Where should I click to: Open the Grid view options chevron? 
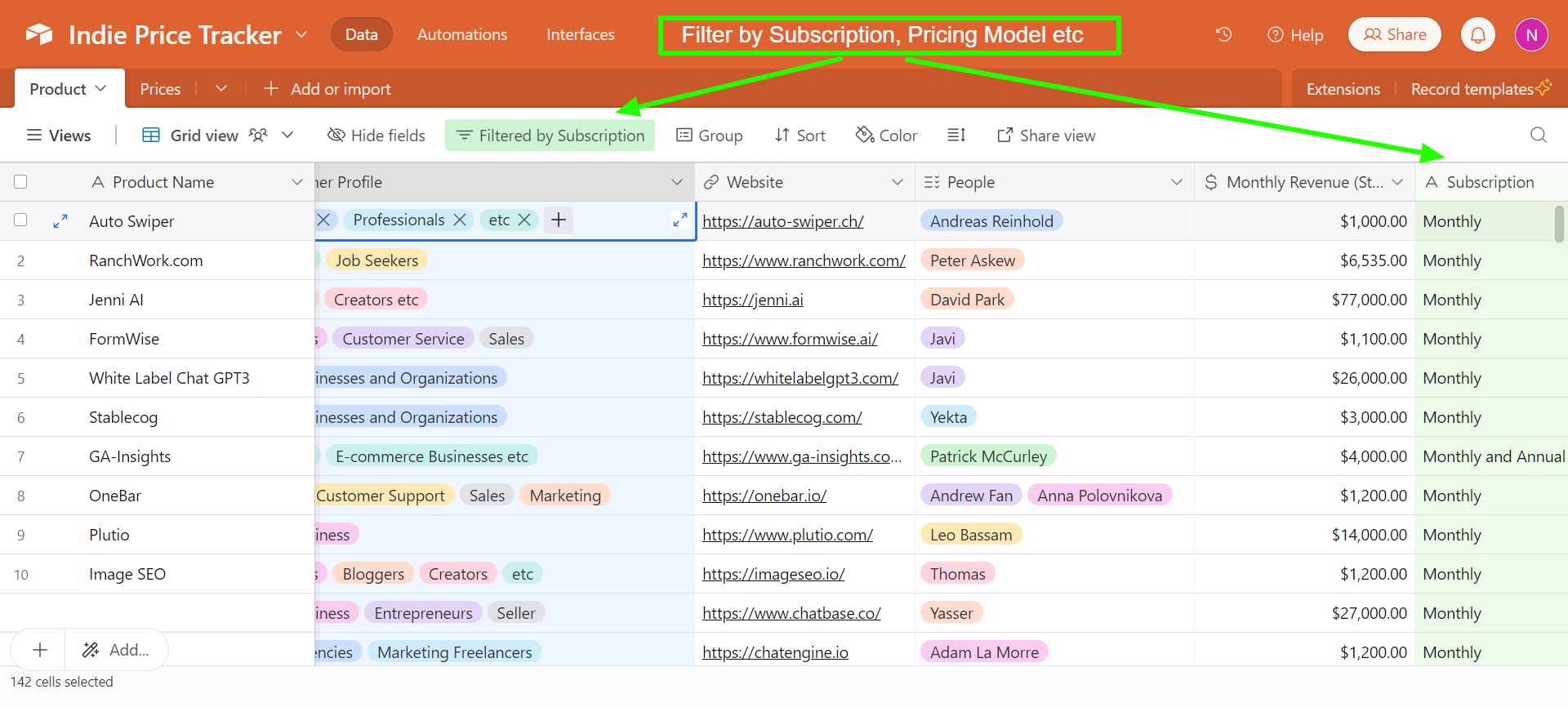click(287, 135)
